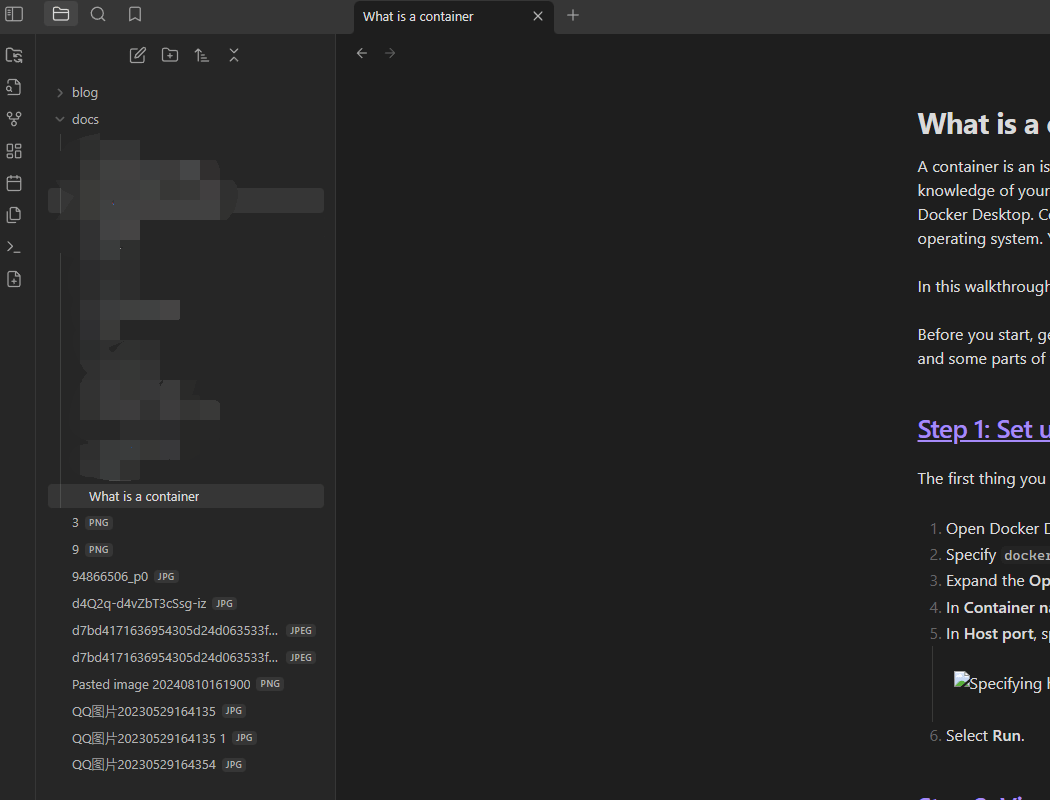
Task: Open the terminal from the ribbon
Action: point(14,246)
